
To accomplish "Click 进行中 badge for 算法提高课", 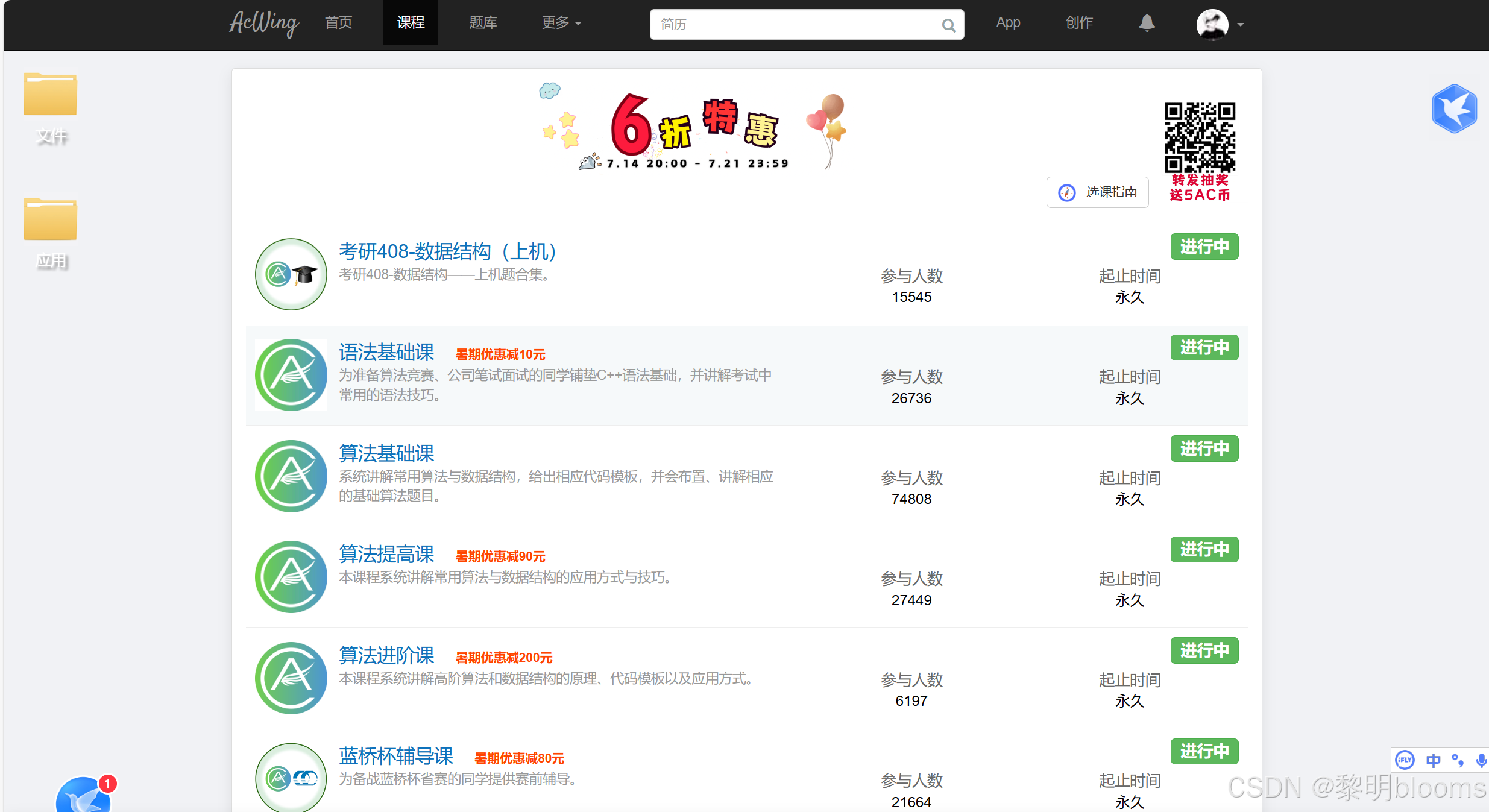I will pyautogui.click(x=1204, y=549).
